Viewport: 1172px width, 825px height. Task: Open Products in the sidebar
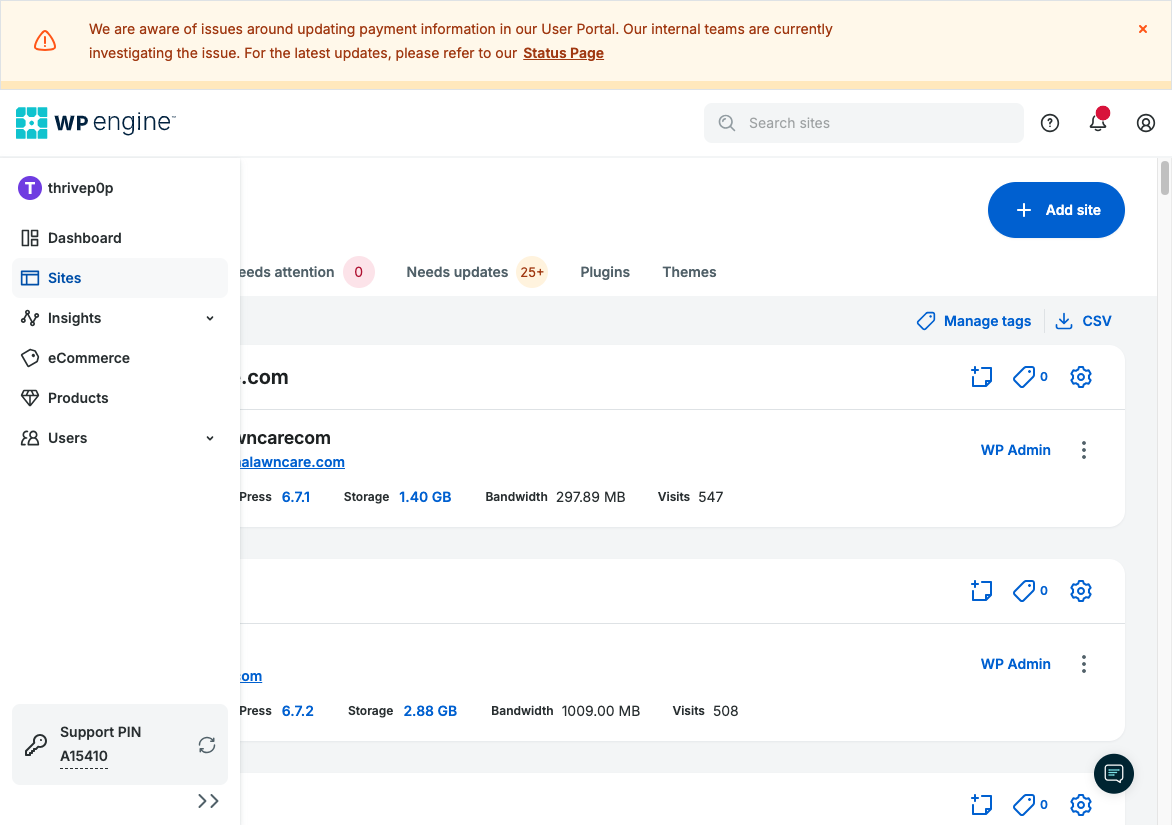[120, 398]
